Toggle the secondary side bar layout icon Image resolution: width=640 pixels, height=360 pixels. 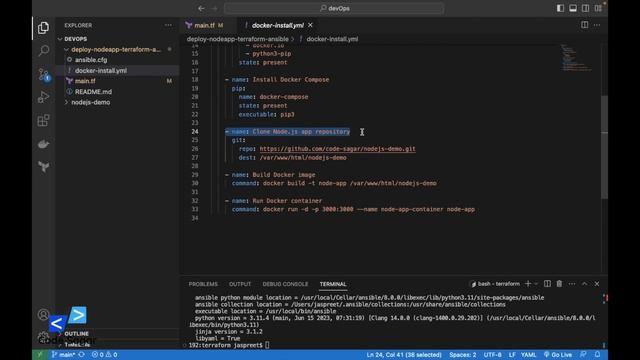(585, 8)
